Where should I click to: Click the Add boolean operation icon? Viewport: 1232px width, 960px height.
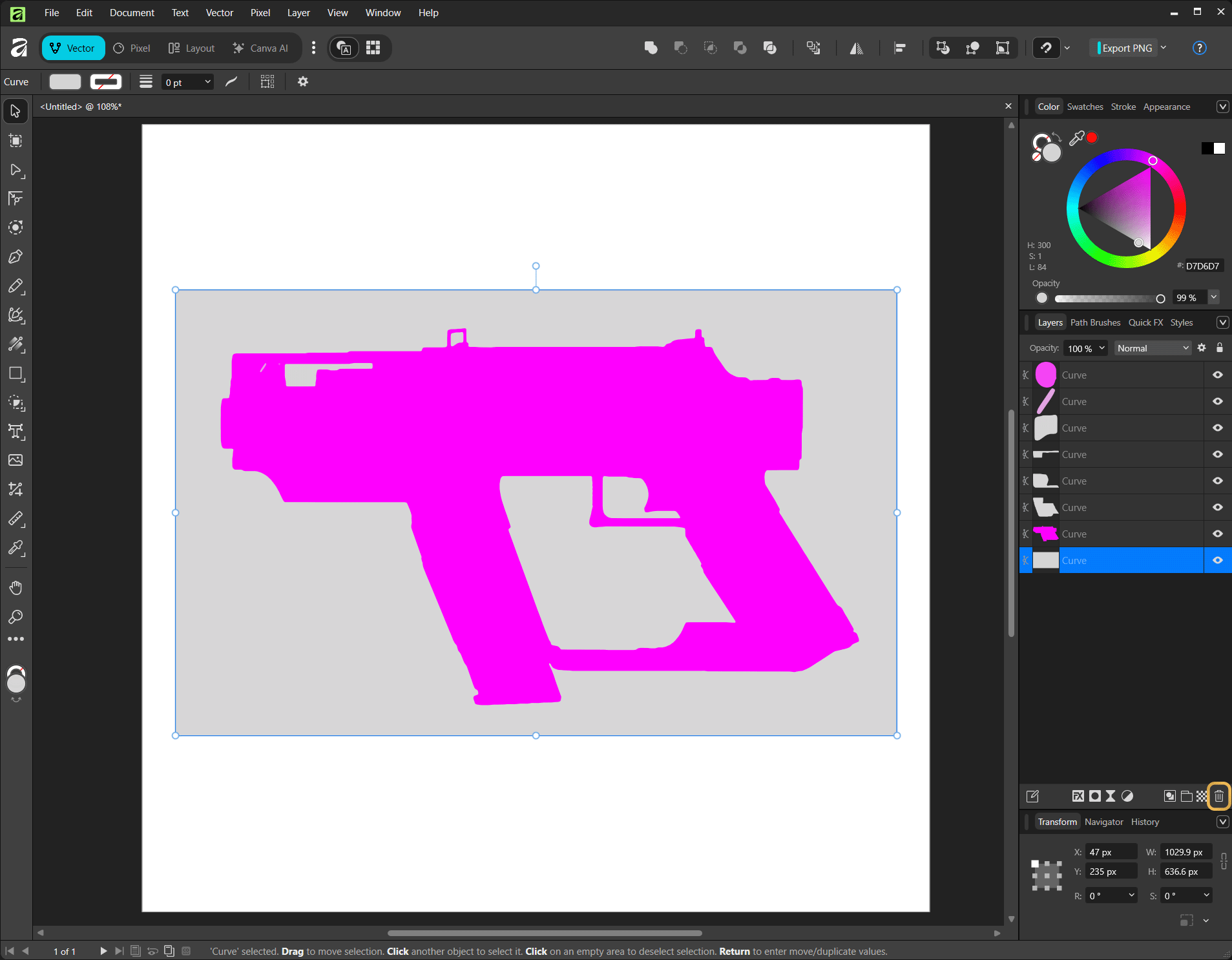pyautogui.click(x=651, y=48)
